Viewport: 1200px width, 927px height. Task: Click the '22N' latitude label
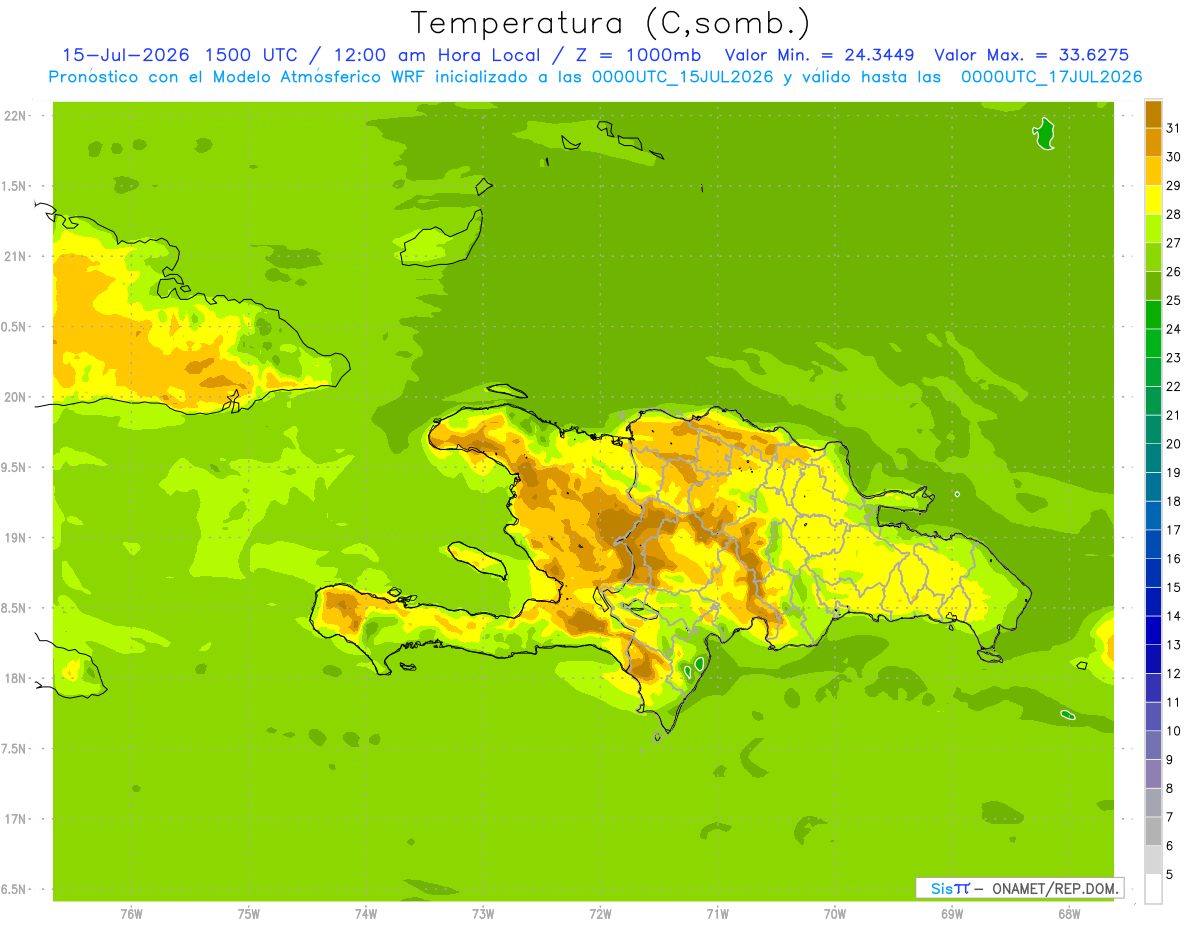click(16, 116)
